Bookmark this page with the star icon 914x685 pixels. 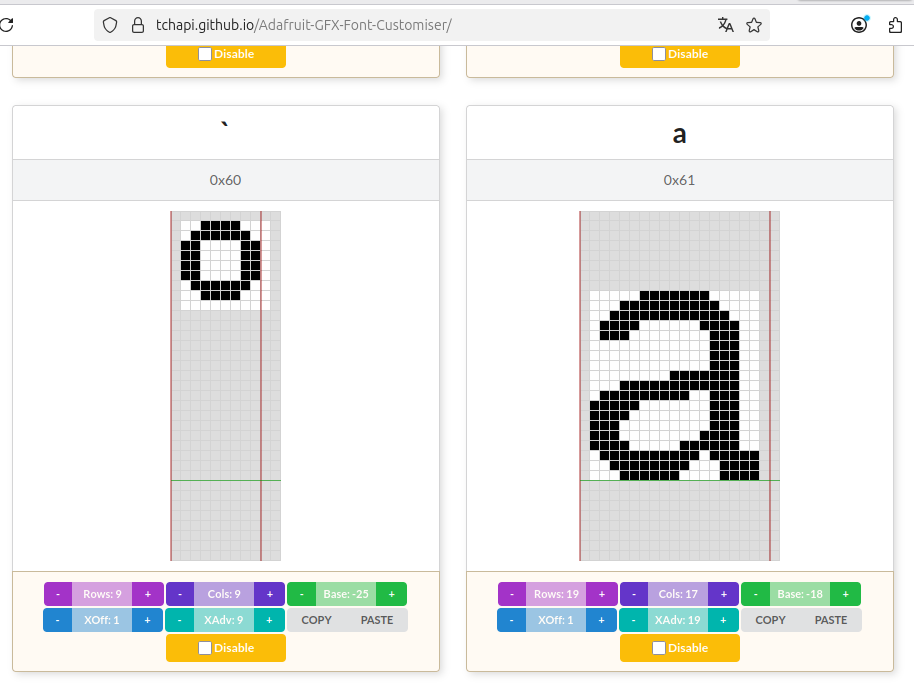tap(754, 25)
